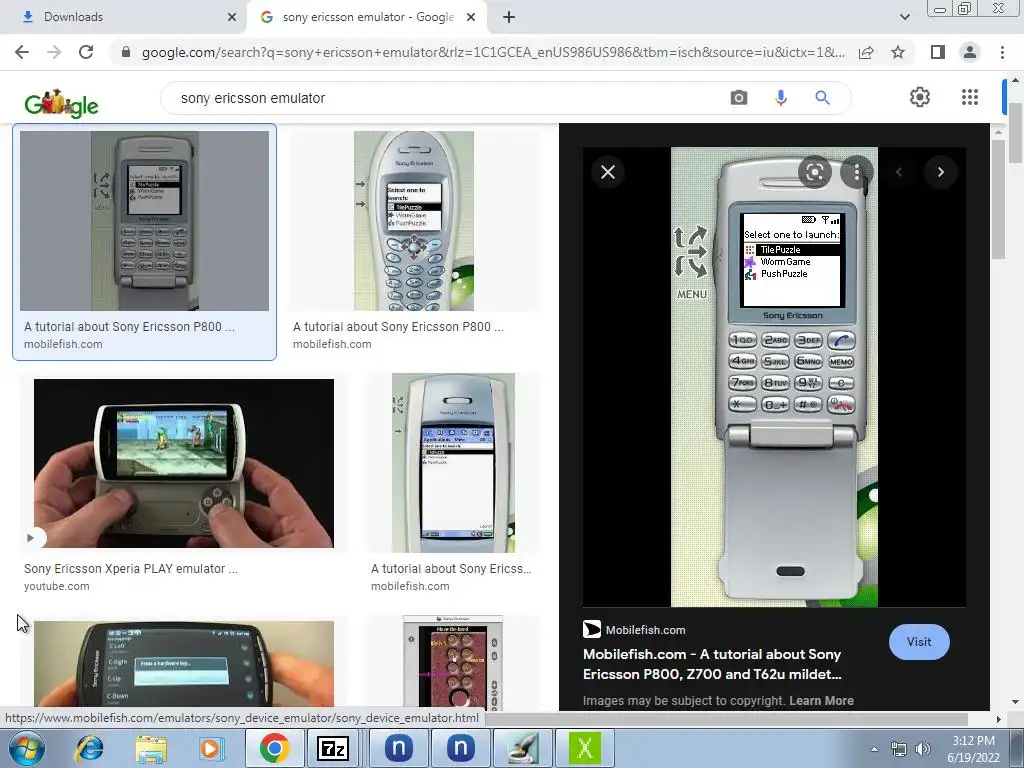
Task: Click the Chrome taskbar icon
Action: click(x=274, y=748)
